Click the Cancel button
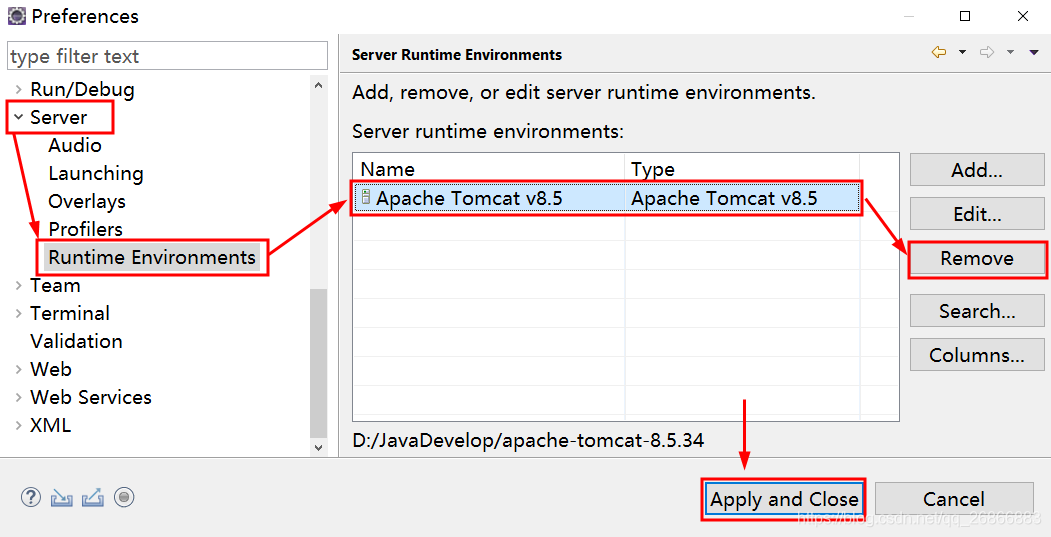This screenshot has width=1051, height=537. coord(954,499)
